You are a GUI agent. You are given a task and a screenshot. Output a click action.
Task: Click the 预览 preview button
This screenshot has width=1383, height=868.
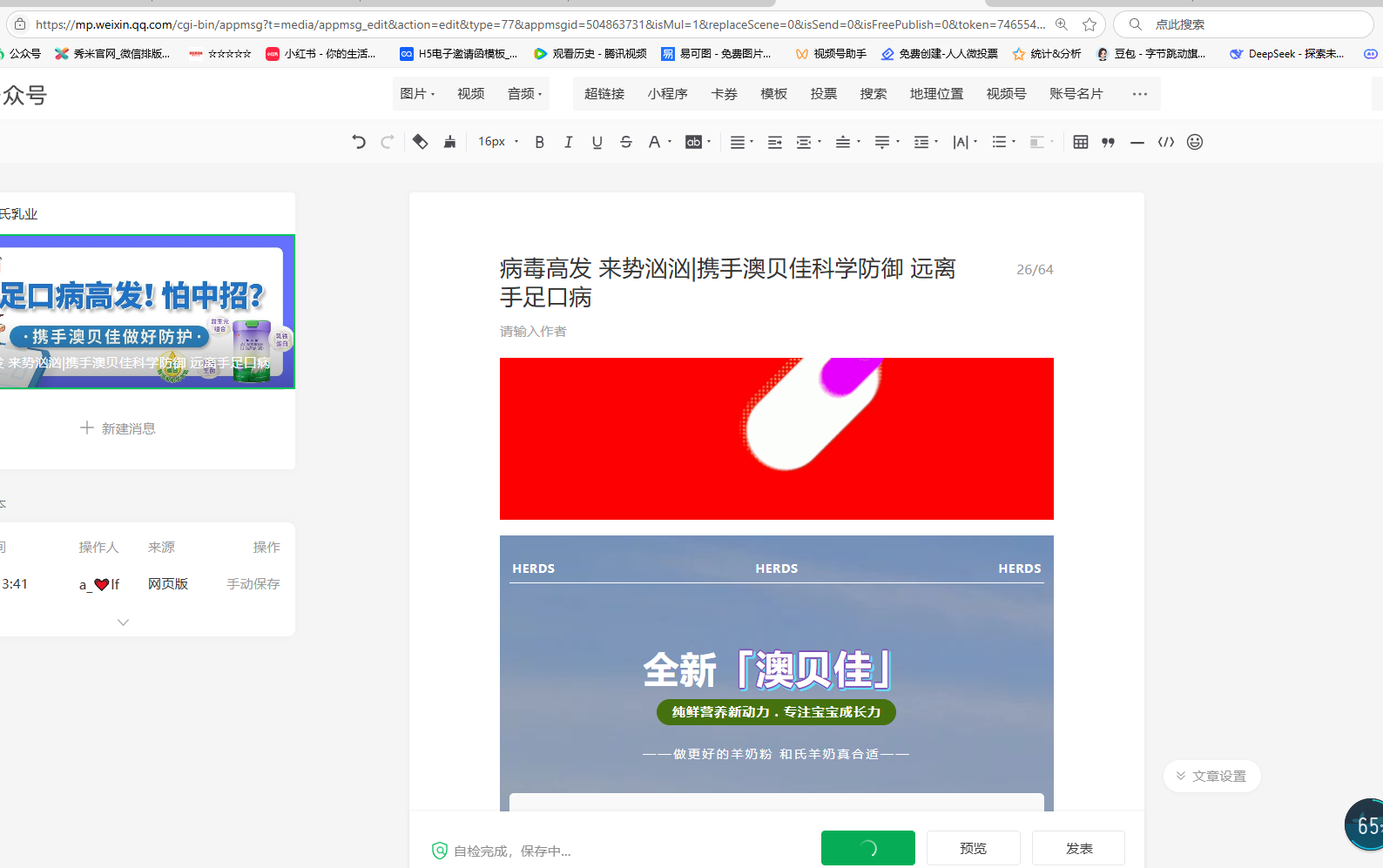point(974,848)
